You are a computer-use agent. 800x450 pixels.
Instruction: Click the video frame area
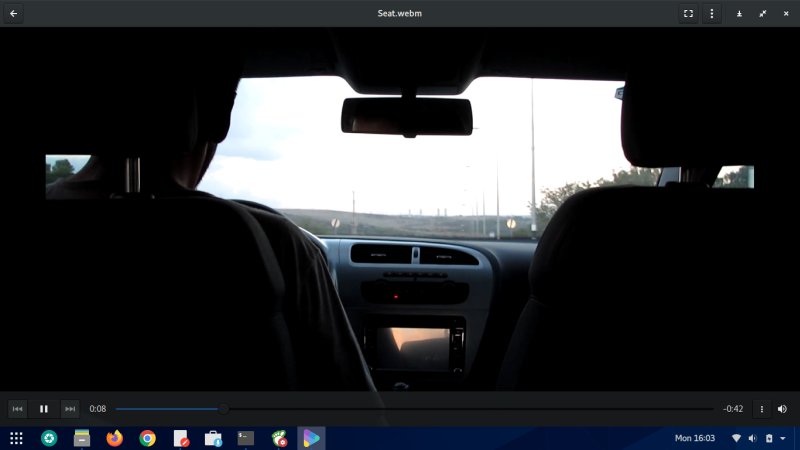[400, 209]
